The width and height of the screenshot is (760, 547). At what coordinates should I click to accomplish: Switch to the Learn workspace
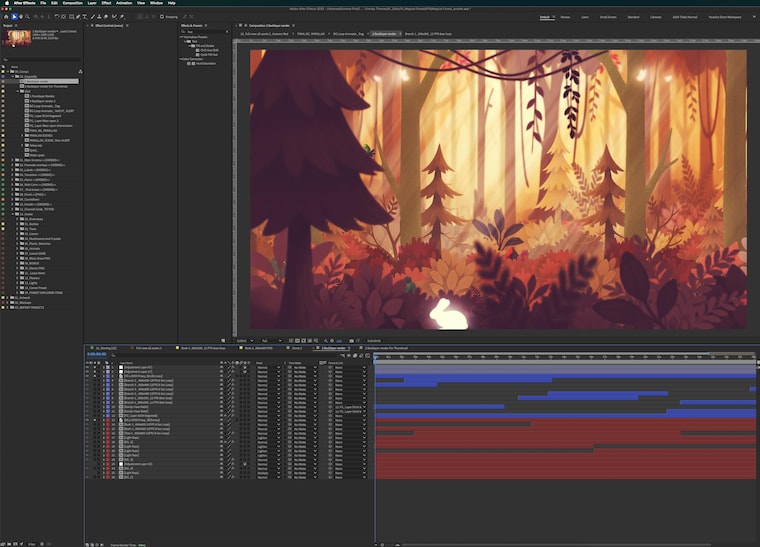pyautogui.click(x=585, y=17)
